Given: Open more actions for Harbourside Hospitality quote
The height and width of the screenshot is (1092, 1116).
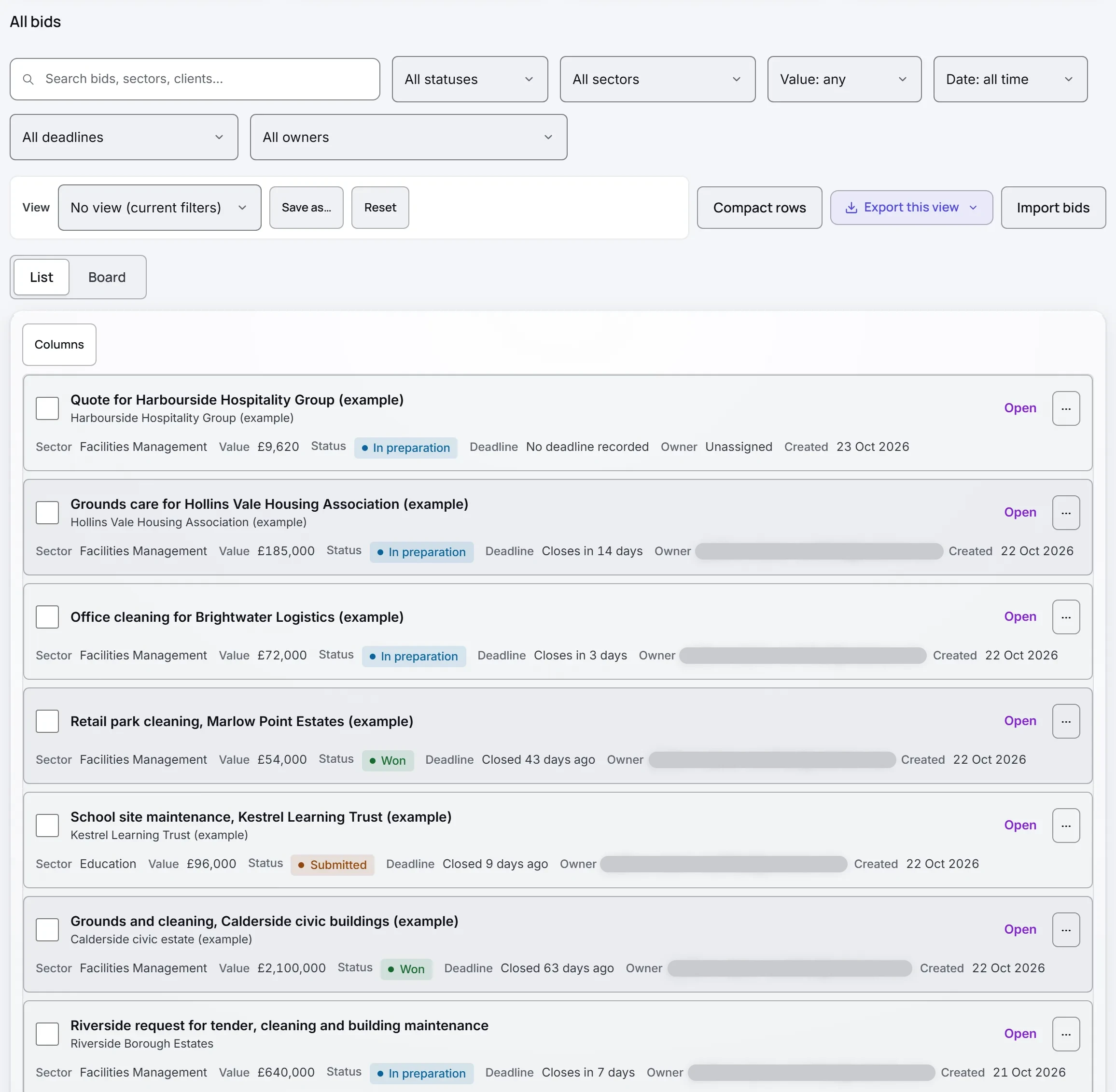Looking at the screenshot, I should [1065, 408].
